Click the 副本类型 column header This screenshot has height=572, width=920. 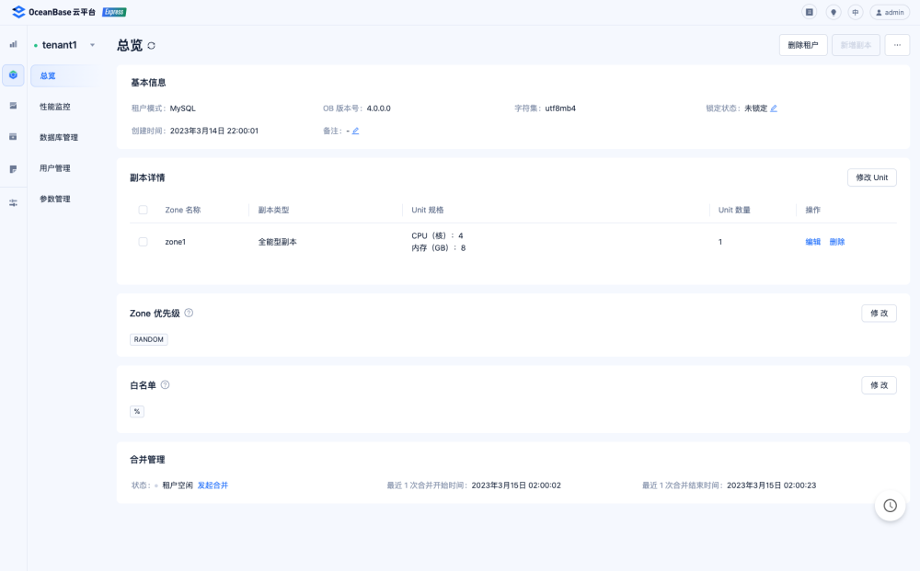[x=273, y=209]
